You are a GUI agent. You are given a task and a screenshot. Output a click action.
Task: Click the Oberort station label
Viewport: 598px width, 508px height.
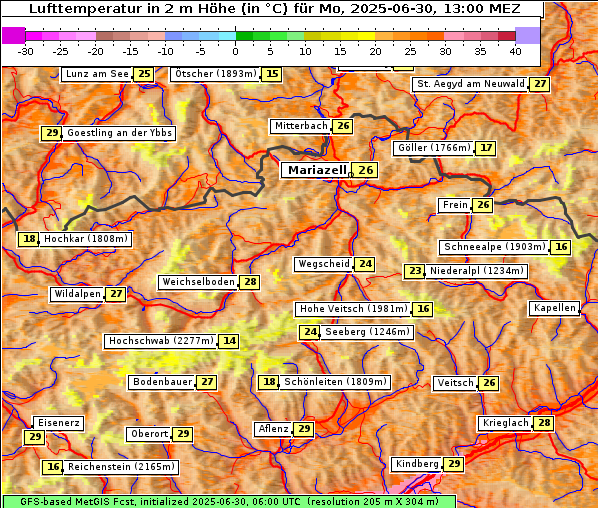[149, 434]
